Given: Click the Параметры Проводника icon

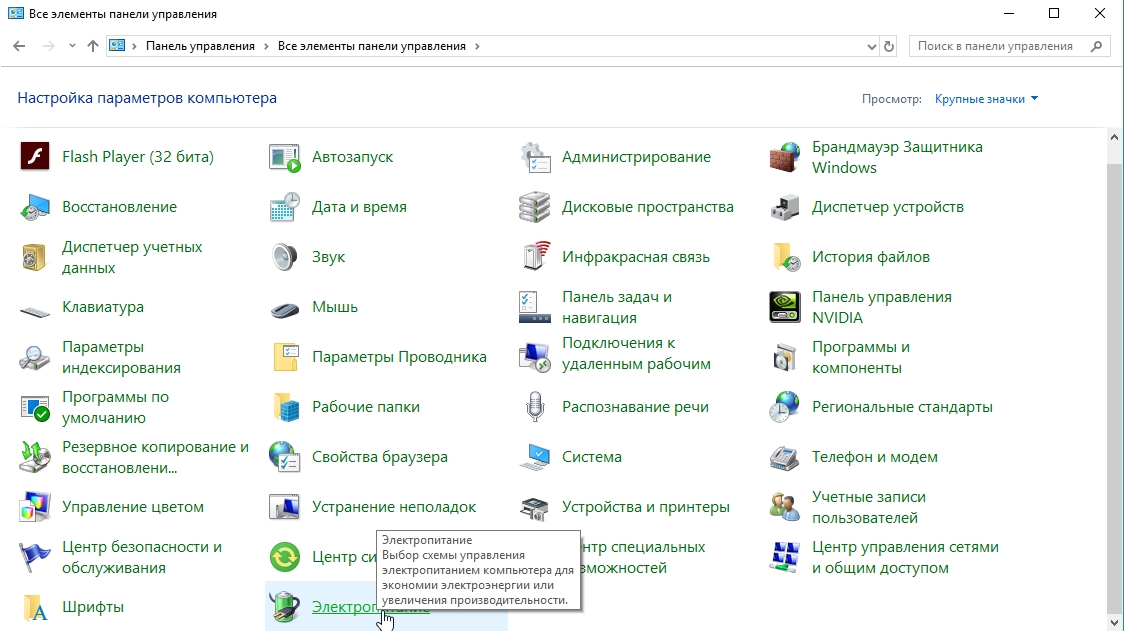Looking at the screenshot, I should (285, 356).
